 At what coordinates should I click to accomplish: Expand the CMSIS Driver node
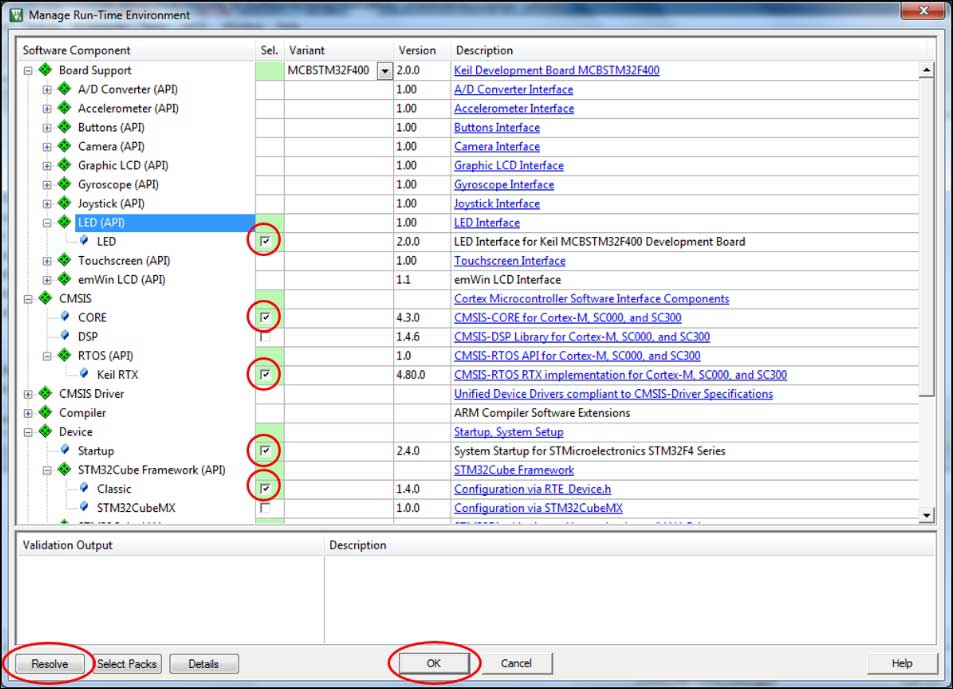pyautogui.click(x=28, y=394)
